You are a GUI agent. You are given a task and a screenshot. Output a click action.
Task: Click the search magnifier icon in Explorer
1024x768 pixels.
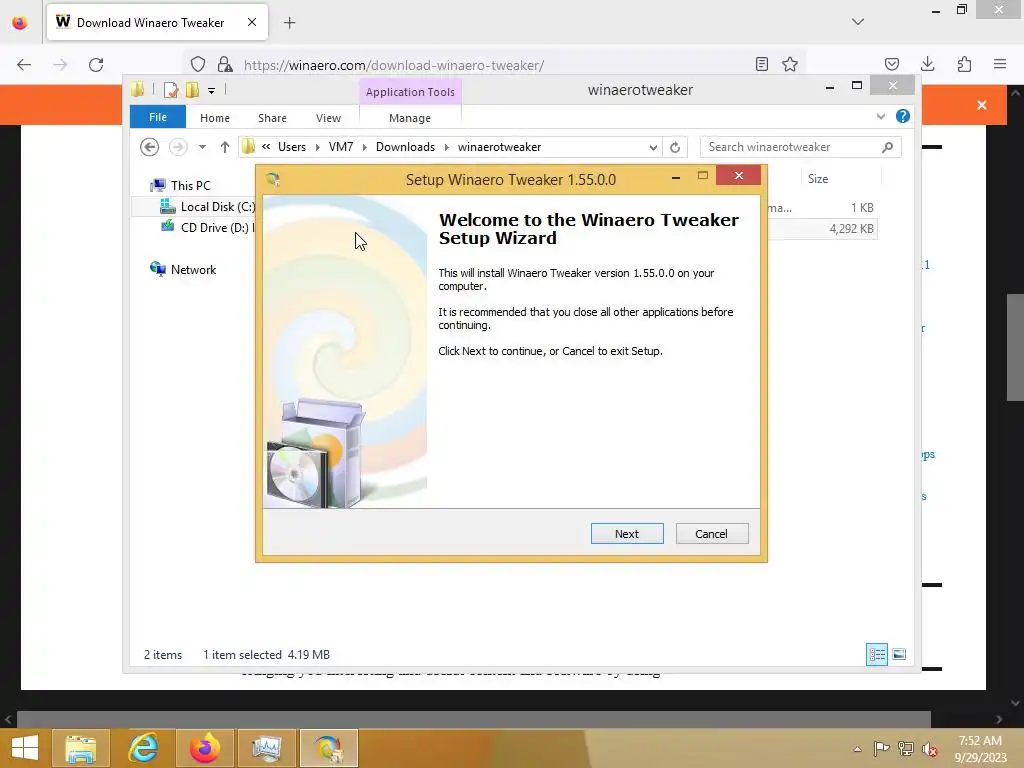pos(888,148)
